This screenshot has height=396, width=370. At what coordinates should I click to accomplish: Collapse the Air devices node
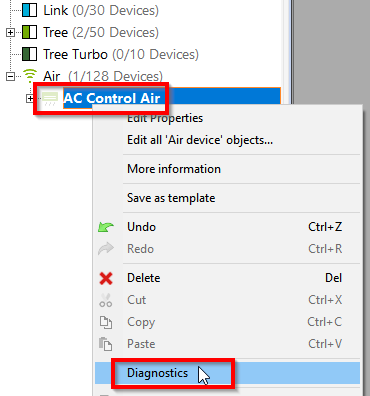point(10,77)
